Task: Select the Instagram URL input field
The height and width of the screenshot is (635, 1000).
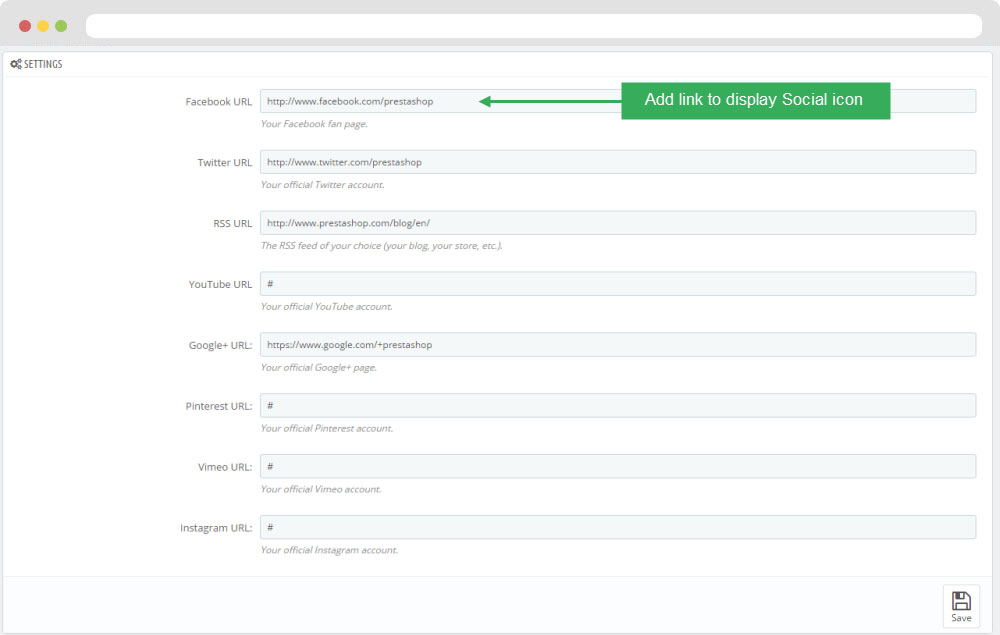Action: (617, 527)
